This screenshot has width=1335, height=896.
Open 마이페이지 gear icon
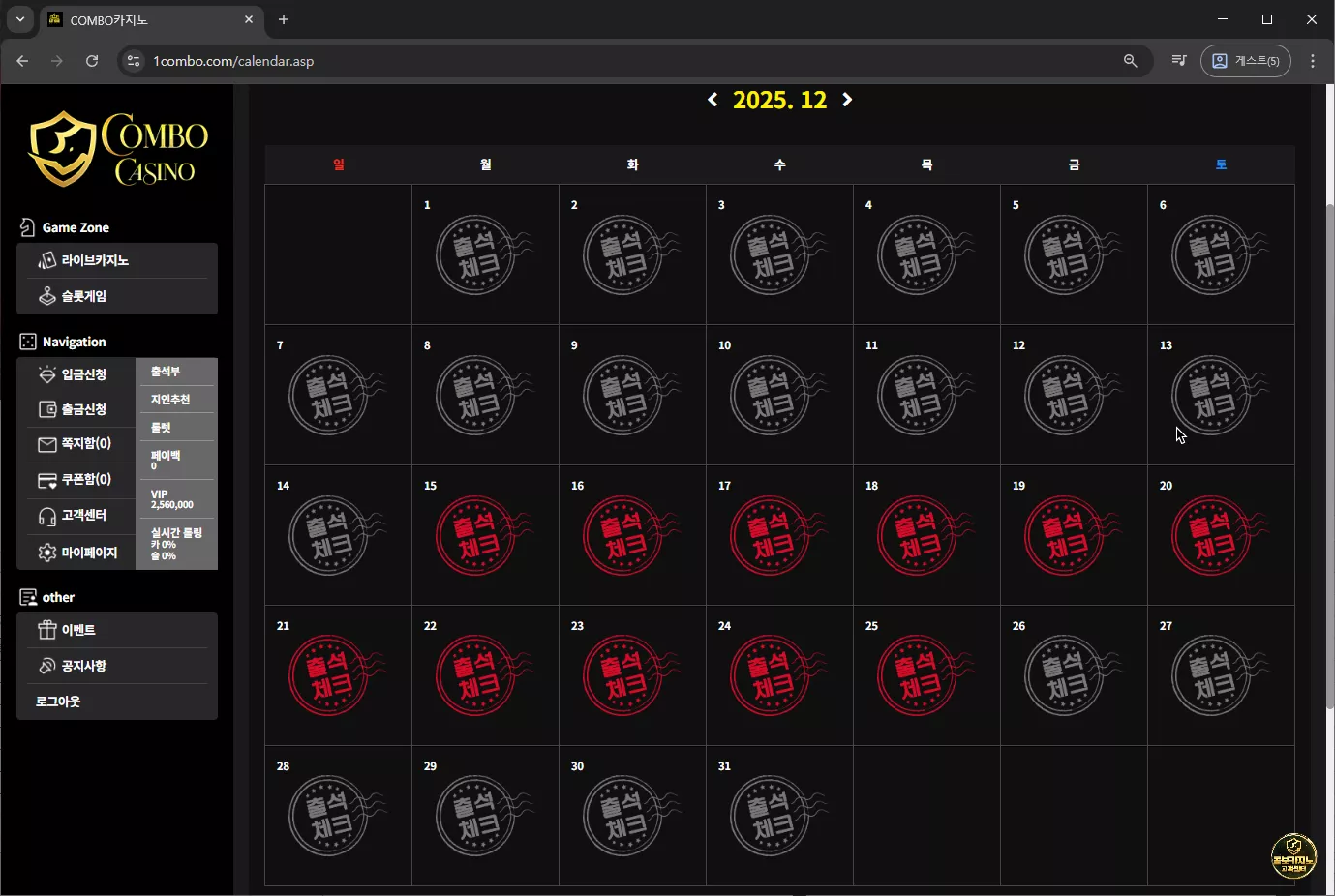[46, 553]
